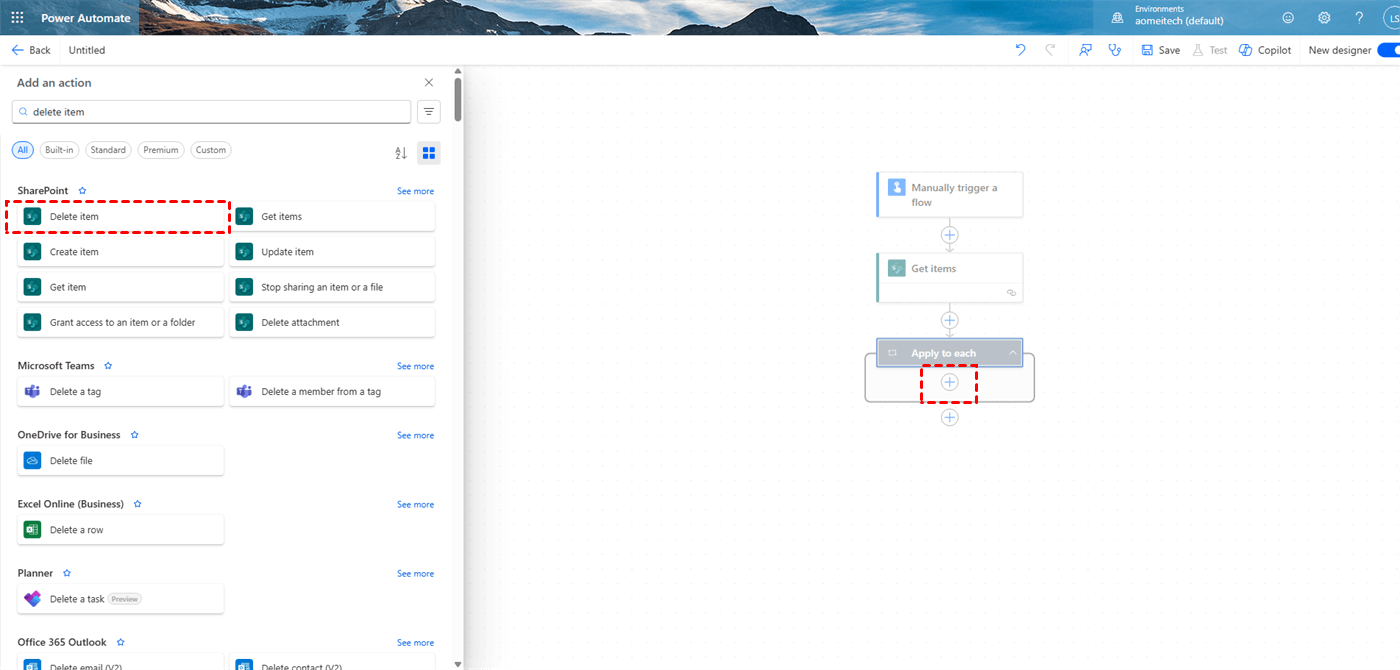Favorite the SharePoint connector star
Screen dimensions: 1400x670
click(83, 191)
